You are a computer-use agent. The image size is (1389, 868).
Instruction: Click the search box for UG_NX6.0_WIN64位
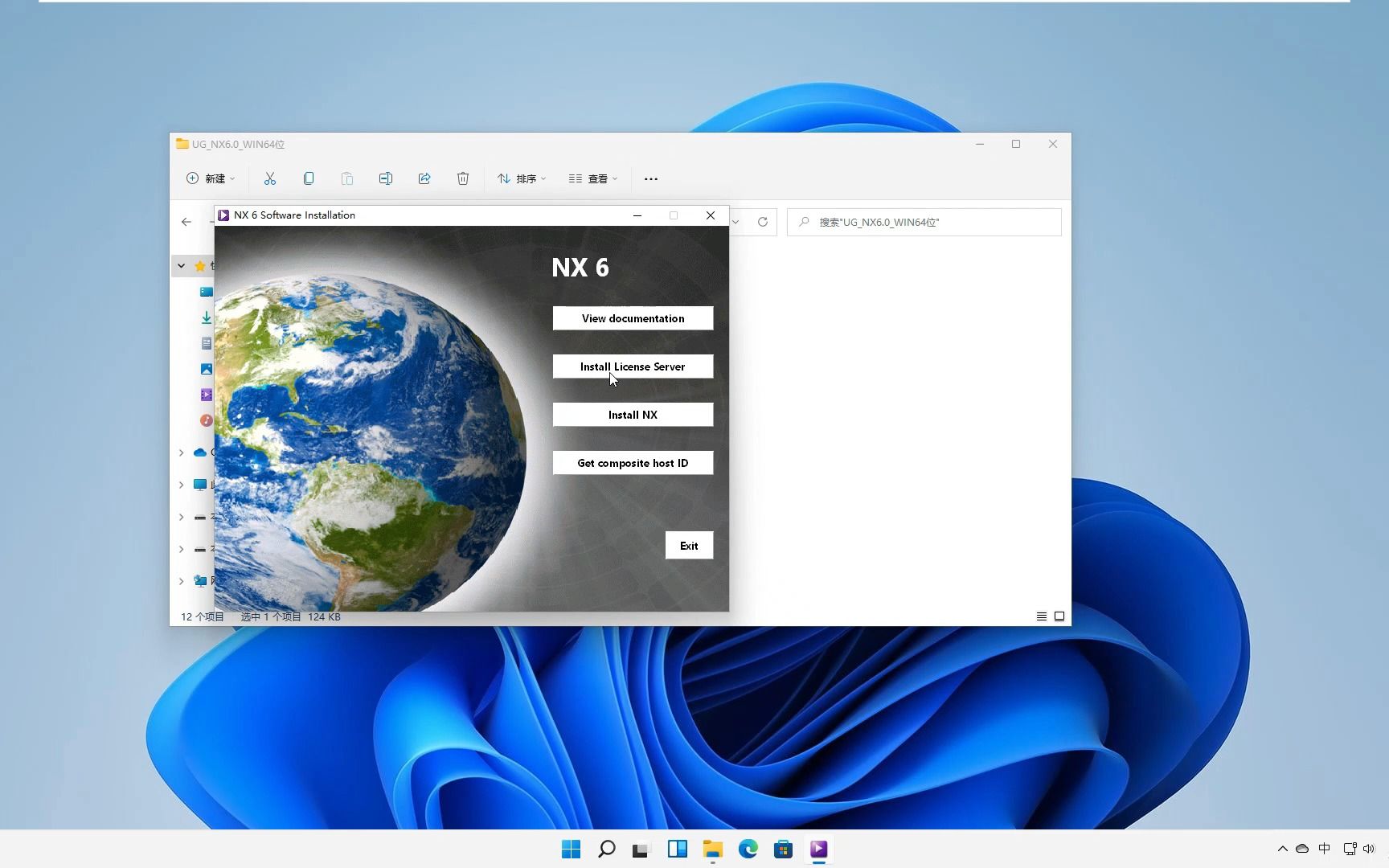point(924,222)
